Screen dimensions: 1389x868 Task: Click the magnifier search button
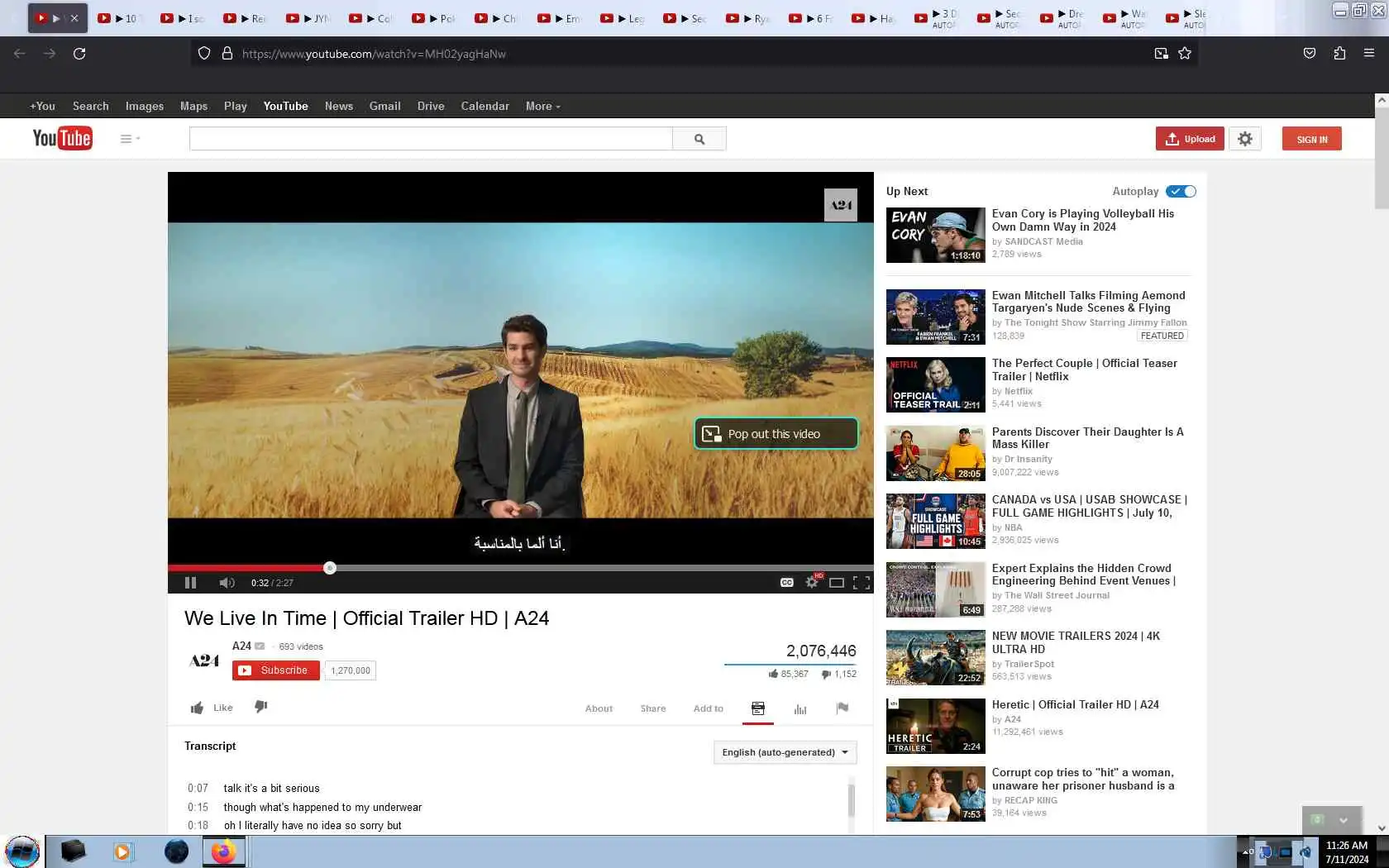(x=699, y=139)
